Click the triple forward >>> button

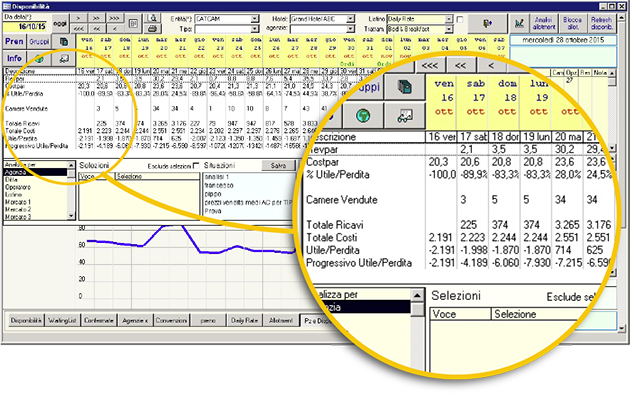(114, 18)
